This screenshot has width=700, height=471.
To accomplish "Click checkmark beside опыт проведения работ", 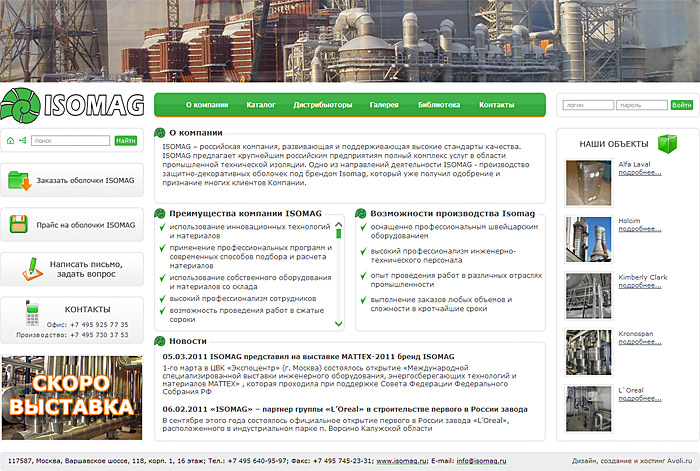I will pyautogui.click(x=364, y=276).
